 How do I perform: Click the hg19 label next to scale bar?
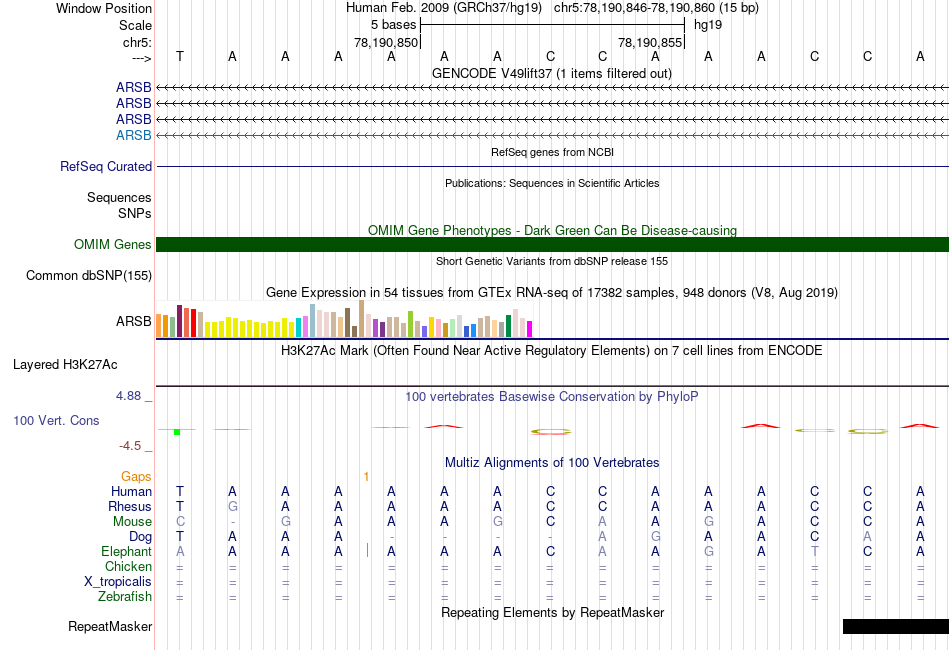coord(708,25)
